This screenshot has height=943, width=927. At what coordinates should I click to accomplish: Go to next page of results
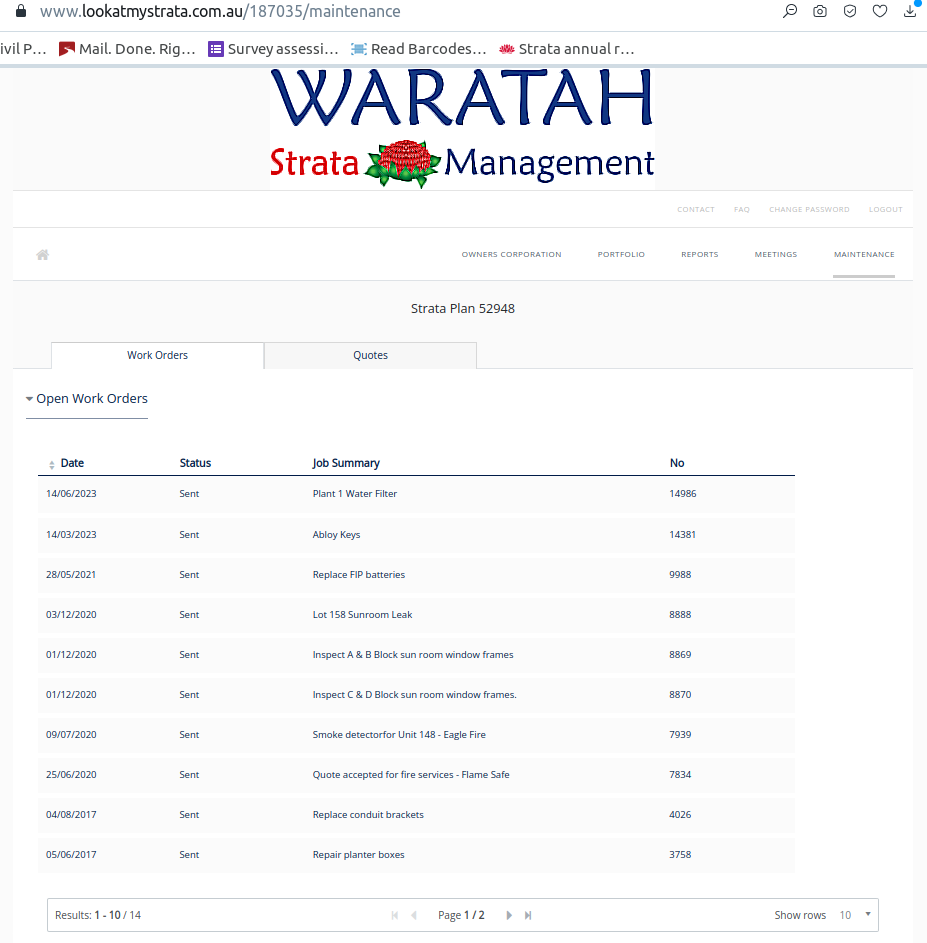[509, 915]
